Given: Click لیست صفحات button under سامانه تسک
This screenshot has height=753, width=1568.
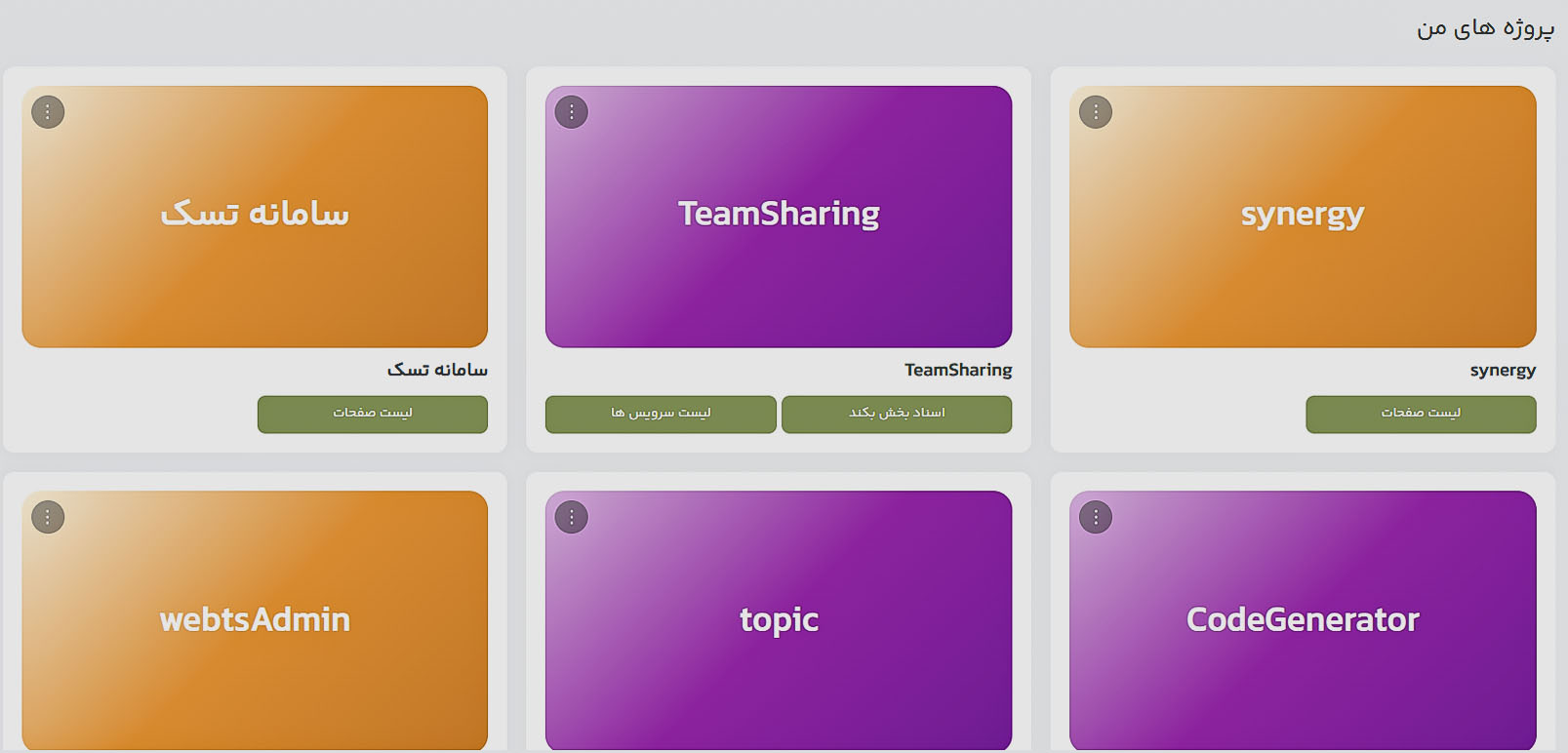Looking at the screenshot, I should coord(373,414).
